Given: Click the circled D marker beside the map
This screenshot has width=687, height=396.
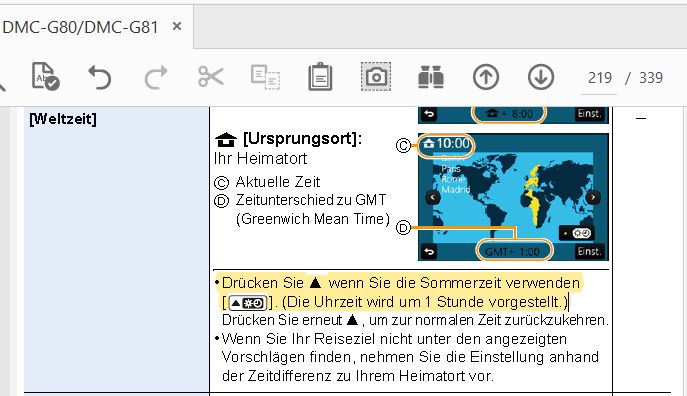Looking at the screenshot, I should (403, 228).
